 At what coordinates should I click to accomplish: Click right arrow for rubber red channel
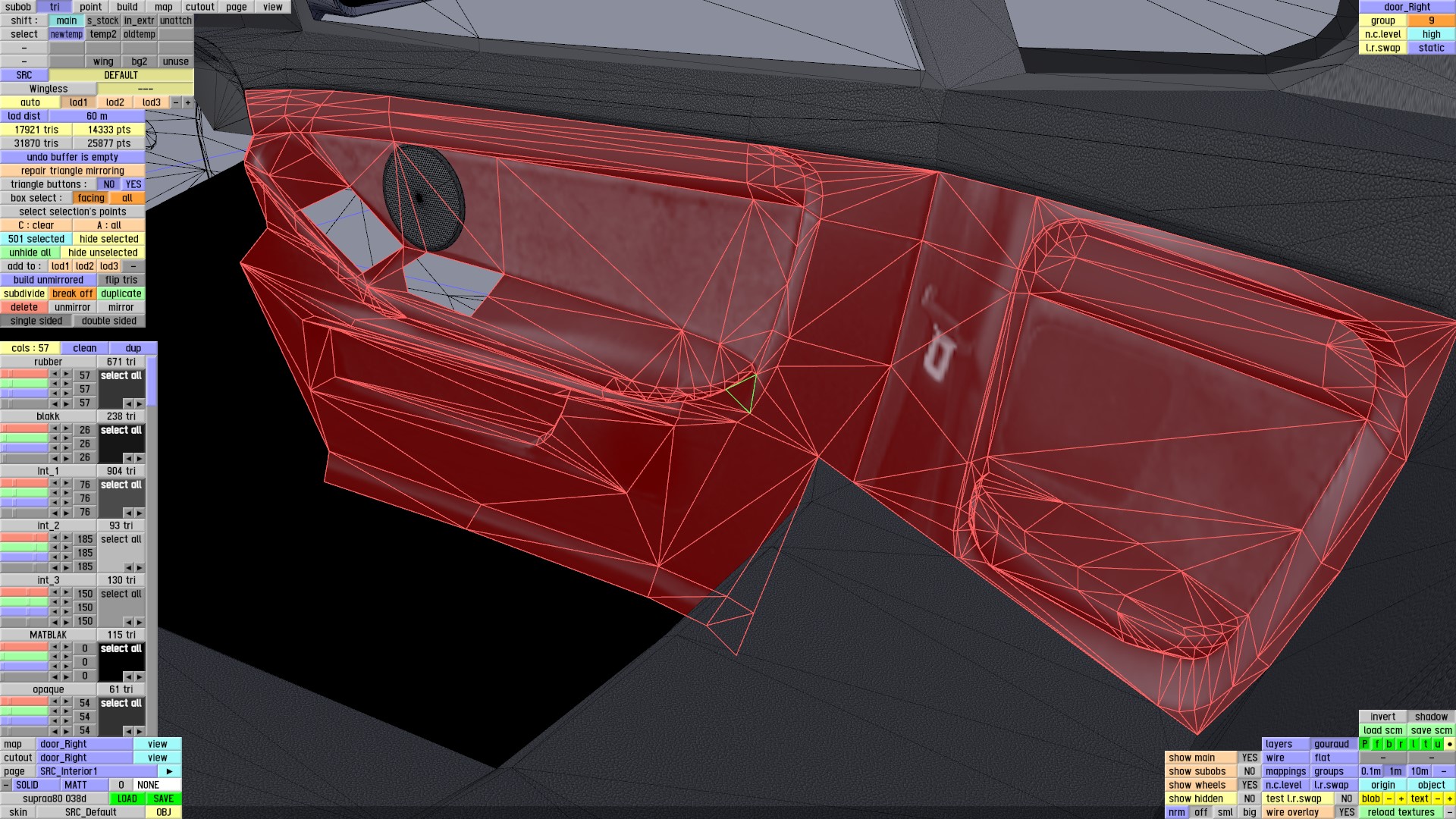(x=66, y=375)
